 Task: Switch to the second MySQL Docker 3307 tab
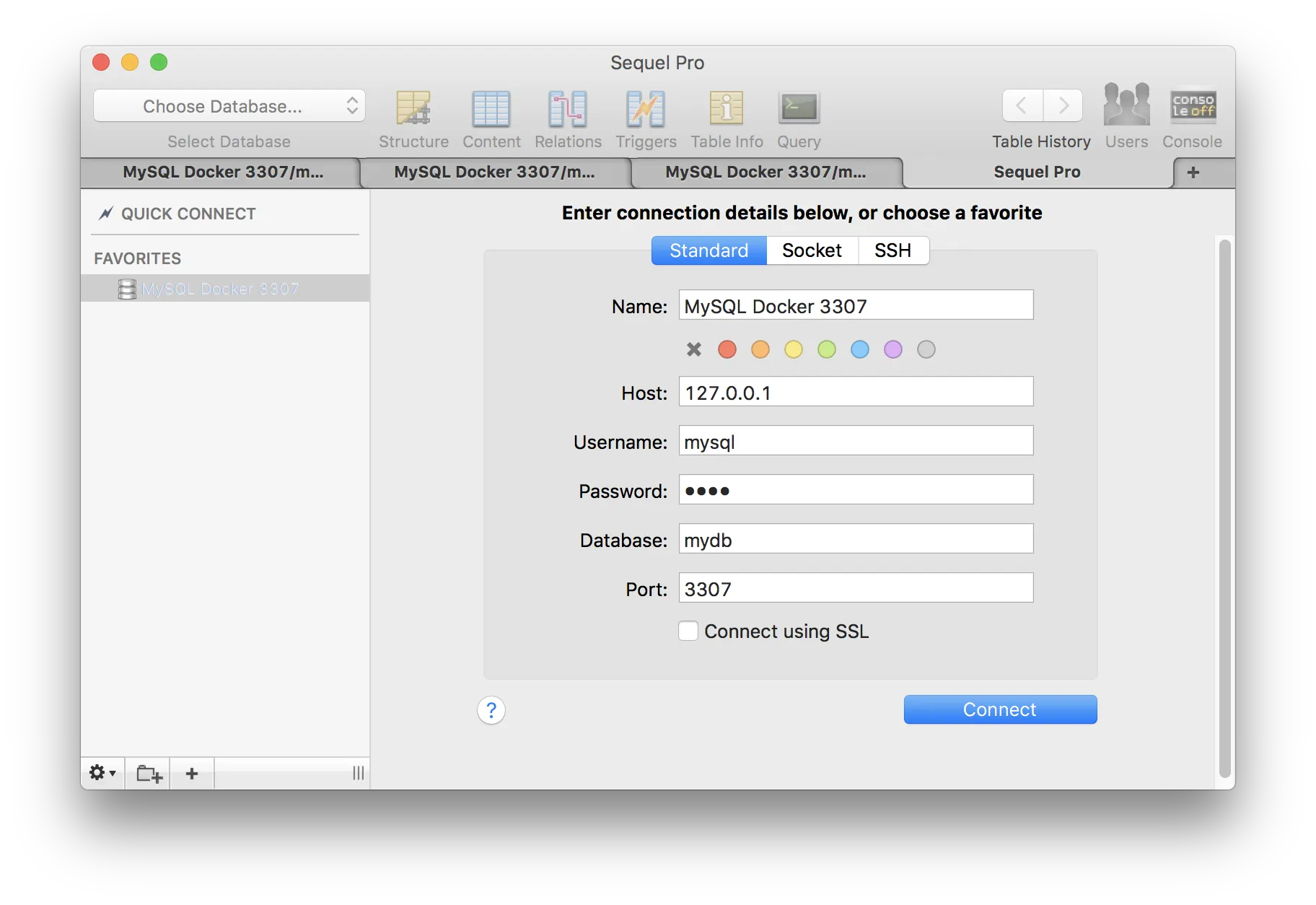[x=494, y=172]
